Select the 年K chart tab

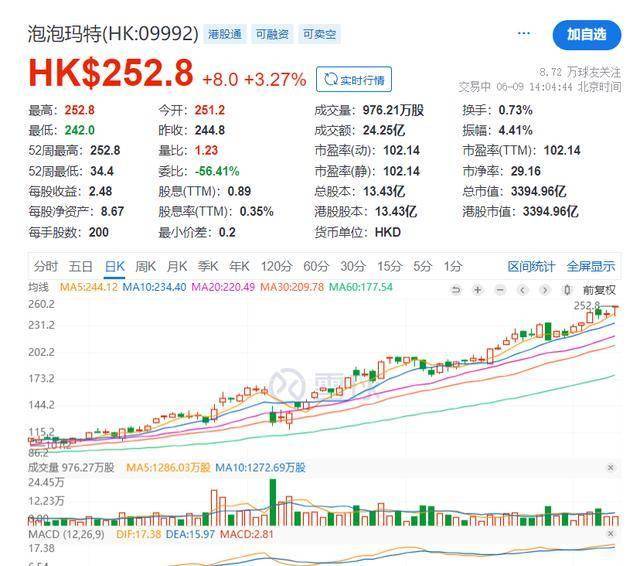(x=239, y=266)
